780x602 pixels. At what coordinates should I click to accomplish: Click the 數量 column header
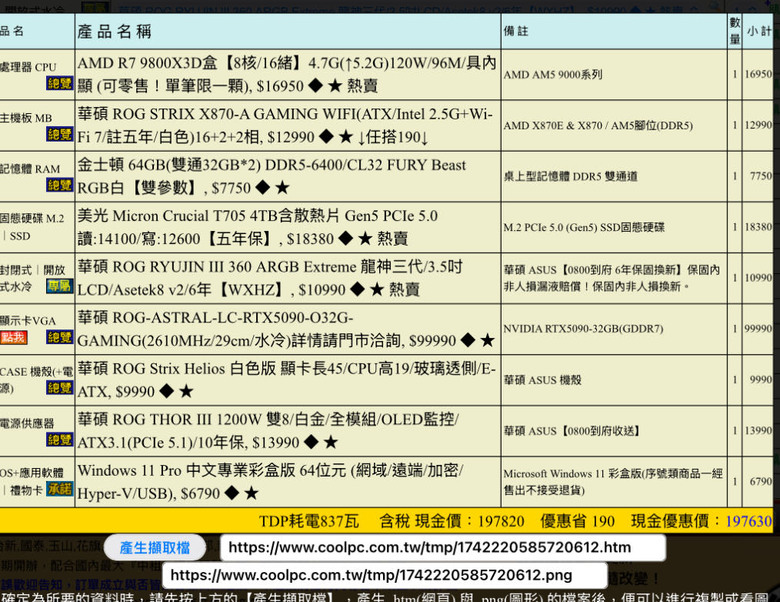pos(735,31)
